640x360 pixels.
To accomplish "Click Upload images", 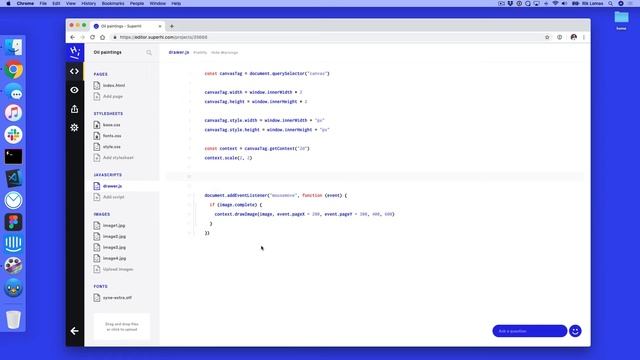I will click(118, 269).
